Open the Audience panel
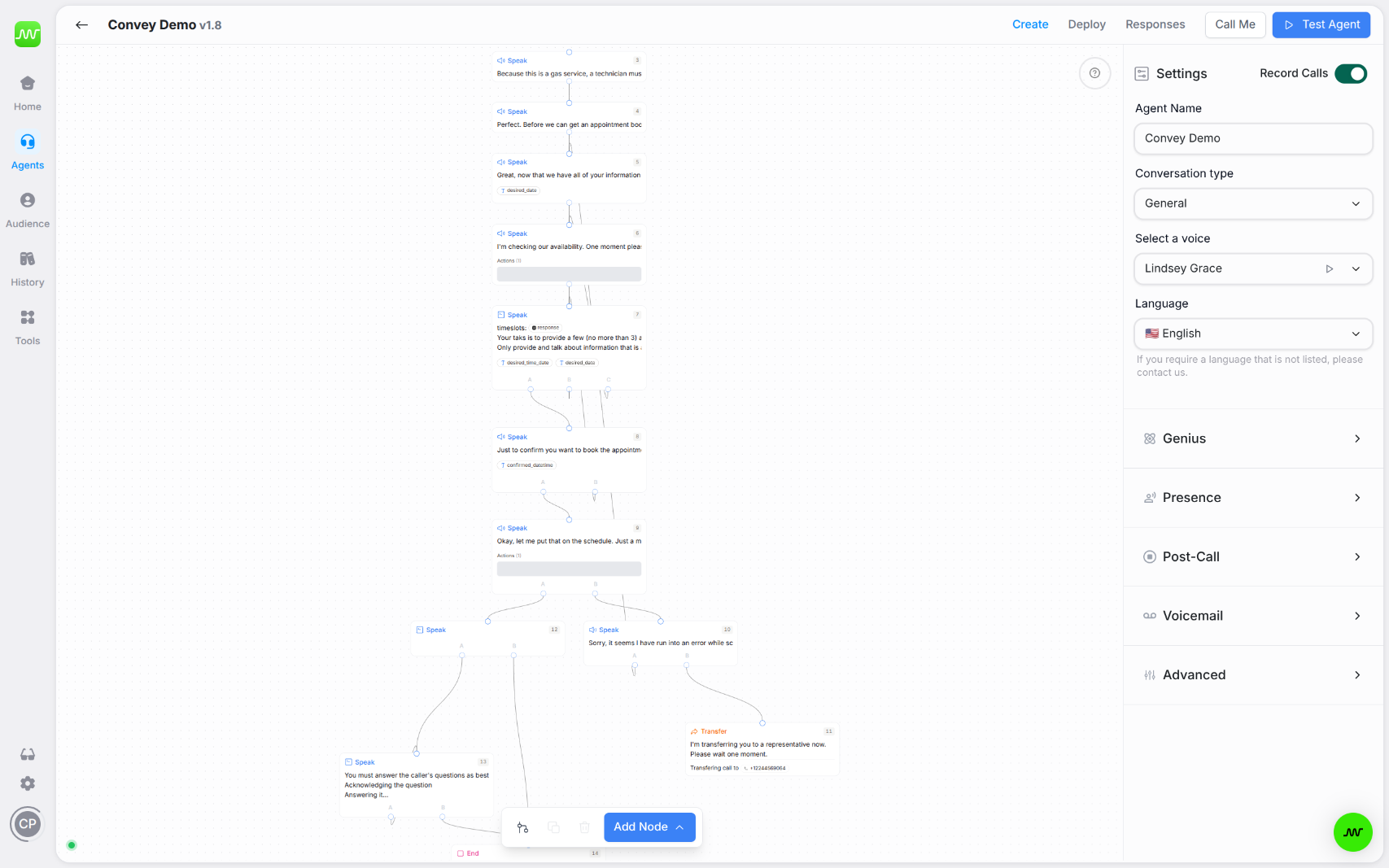The width and height of the screenshot is (1389, 868). (27, 209)
